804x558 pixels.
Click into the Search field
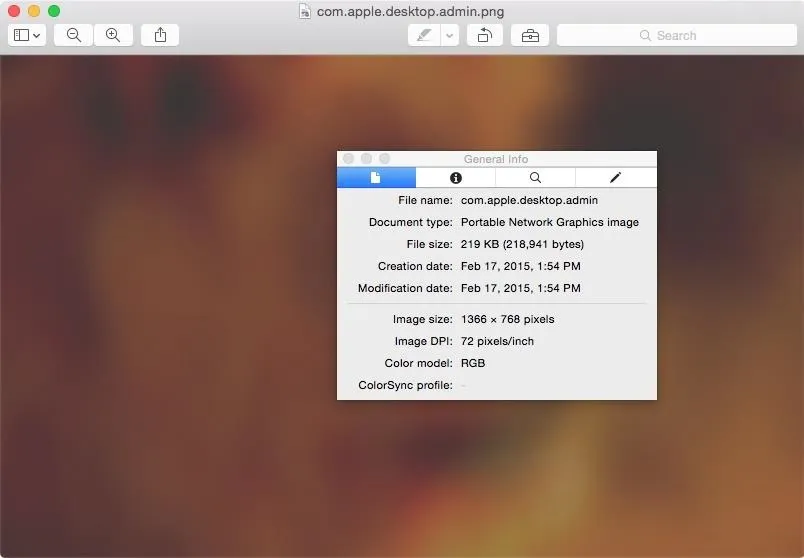tap(677, 35)
